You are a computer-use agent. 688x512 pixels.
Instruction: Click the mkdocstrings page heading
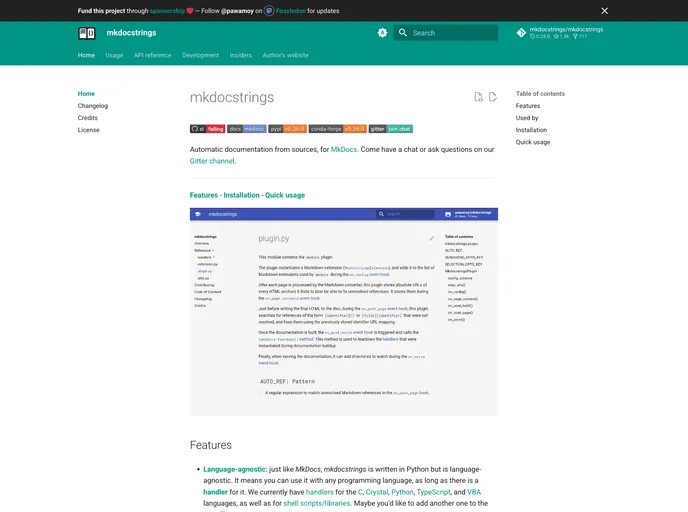click(x=232, y=97)
